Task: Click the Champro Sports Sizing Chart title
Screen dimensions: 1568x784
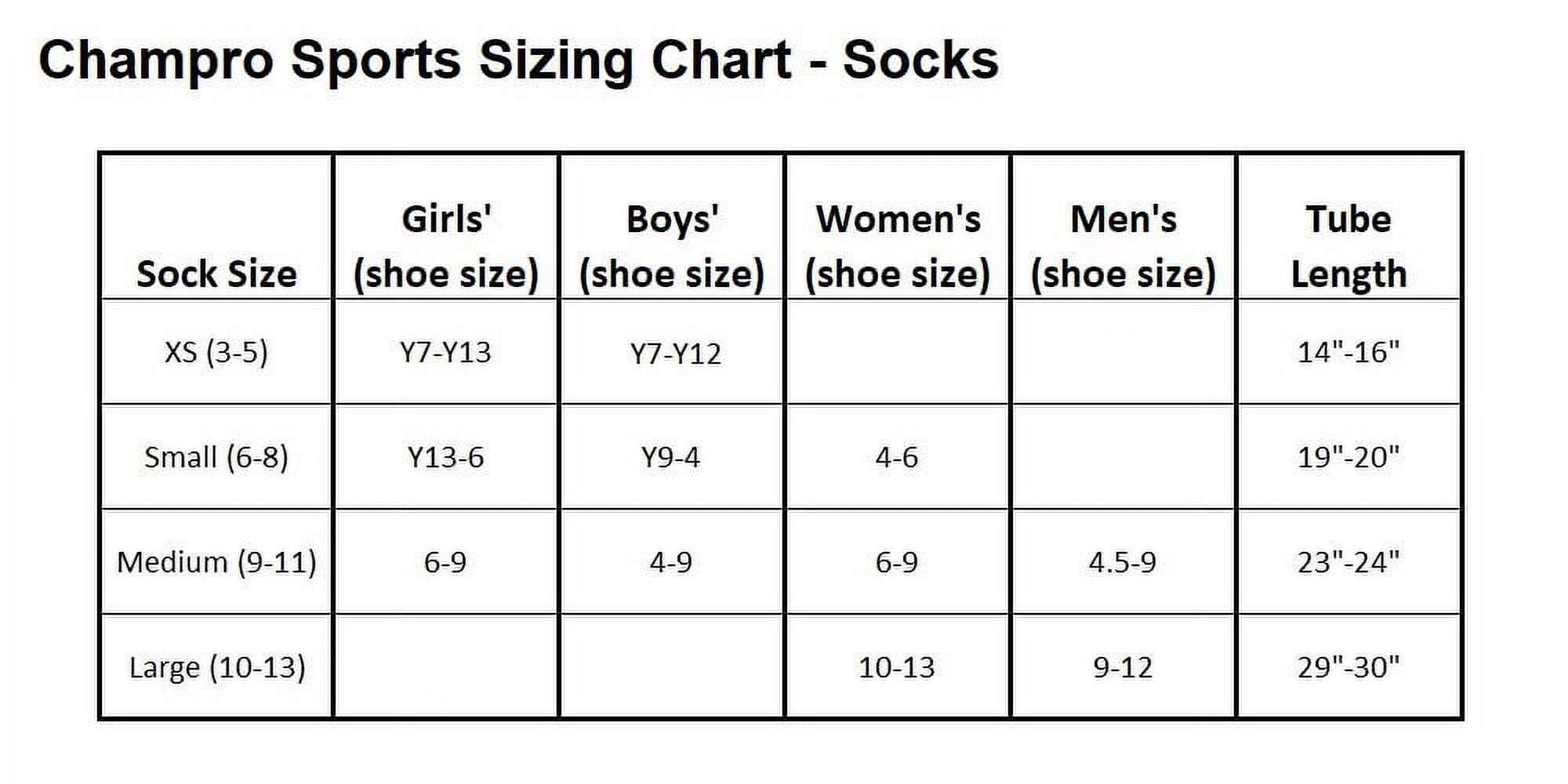Action: [x=518, y=60]
